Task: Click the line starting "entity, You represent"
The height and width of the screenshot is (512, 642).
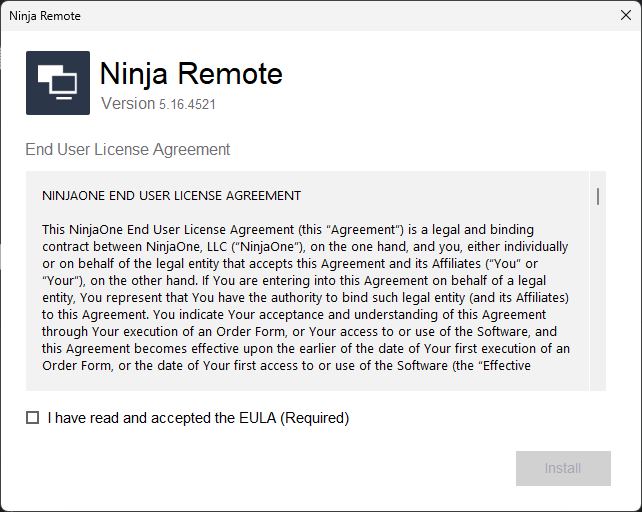Action: [305, 298]
